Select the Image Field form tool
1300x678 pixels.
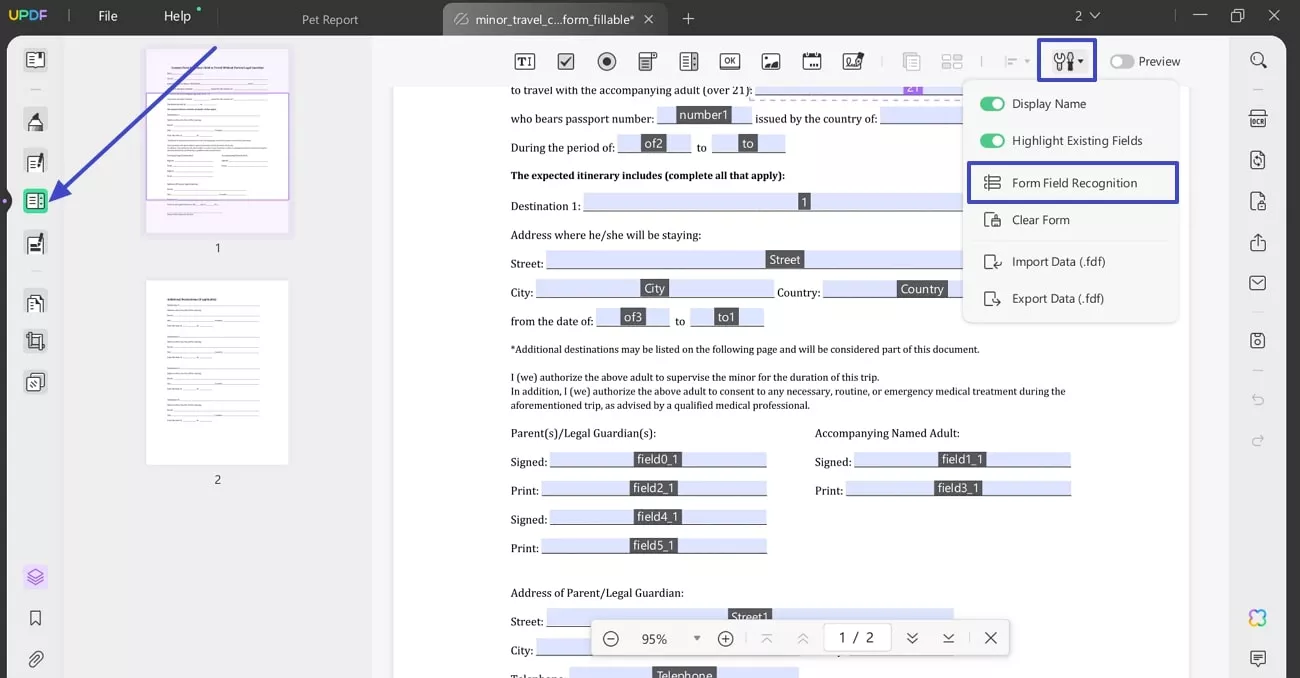pos(770,61)
